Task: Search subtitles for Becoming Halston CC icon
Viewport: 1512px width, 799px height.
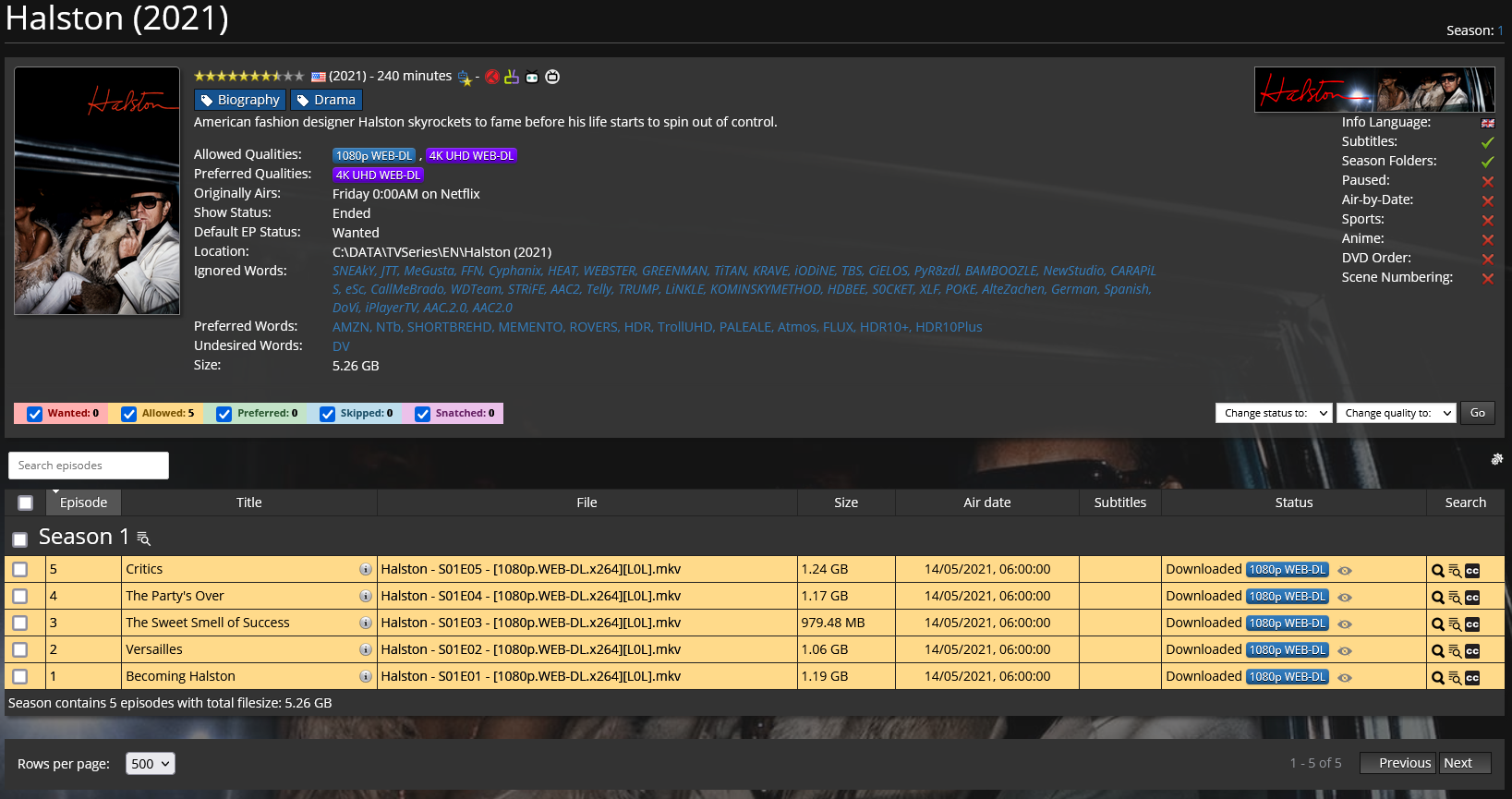Action: [x=1472, y=678]
